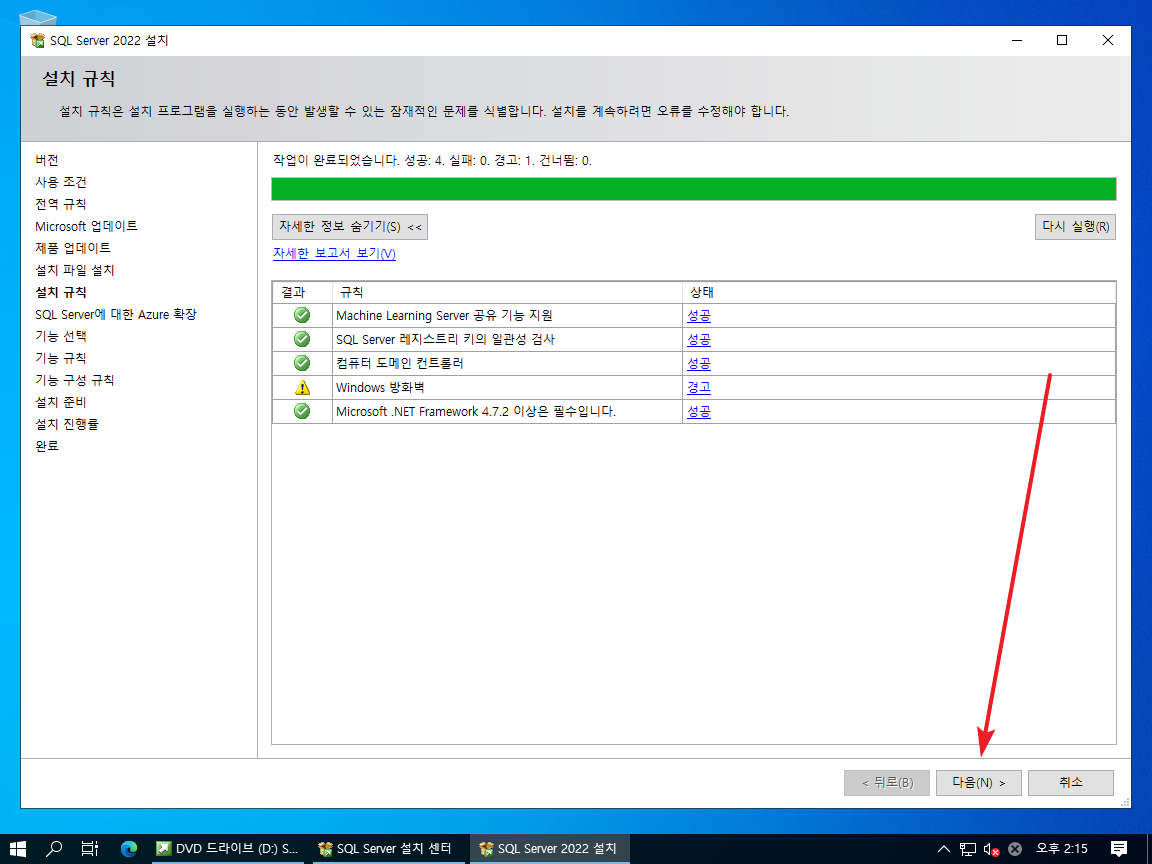Click the gray X status icon in the tray
This screenshot has height=864, width=1152.
[1015, 849]
